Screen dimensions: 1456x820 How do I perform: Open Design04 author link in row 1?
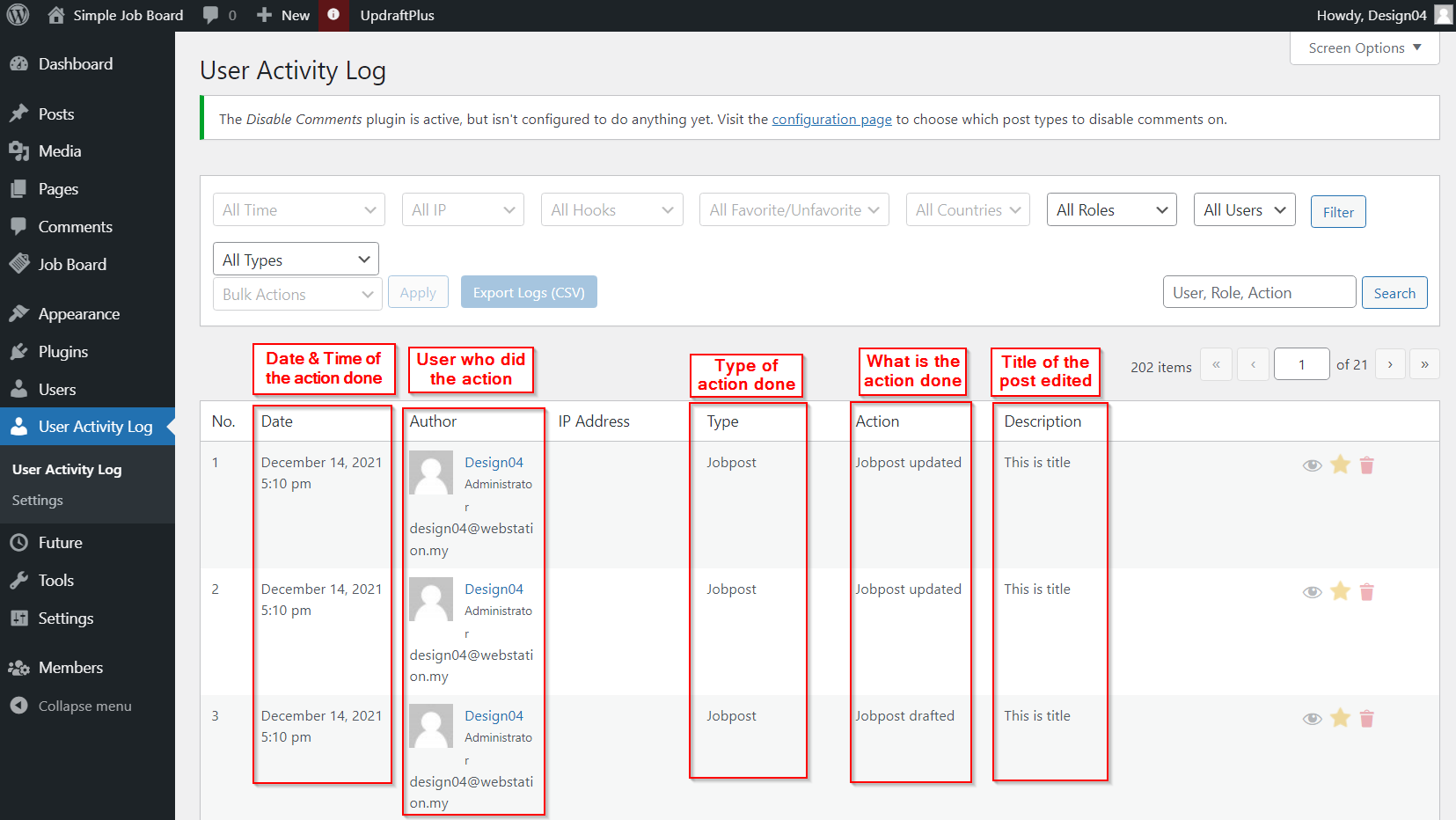[x=494, y=462]
